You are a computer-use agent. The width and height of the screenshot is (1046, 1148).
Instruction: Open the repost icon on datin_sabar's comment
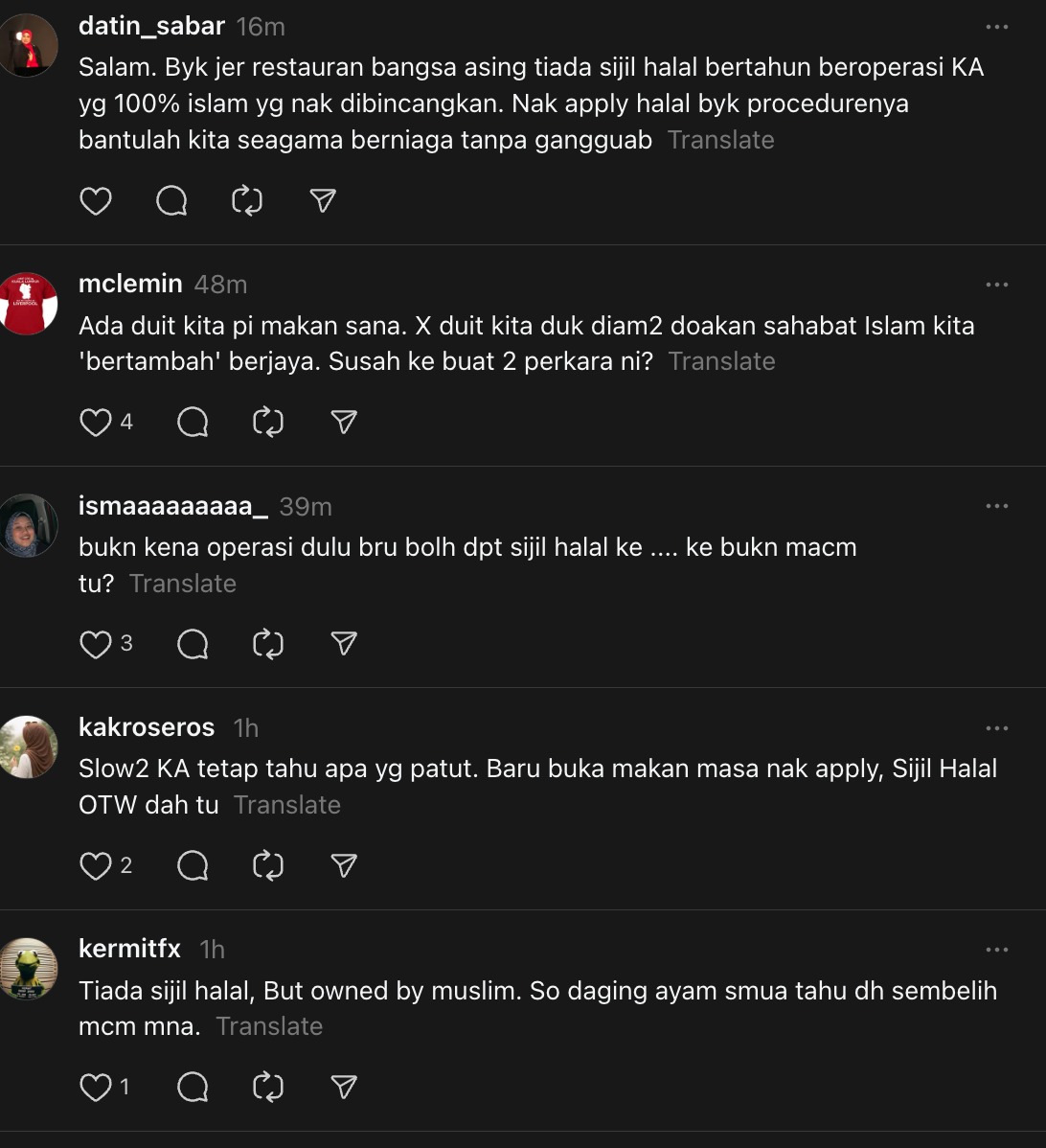(x=247, y=201)
